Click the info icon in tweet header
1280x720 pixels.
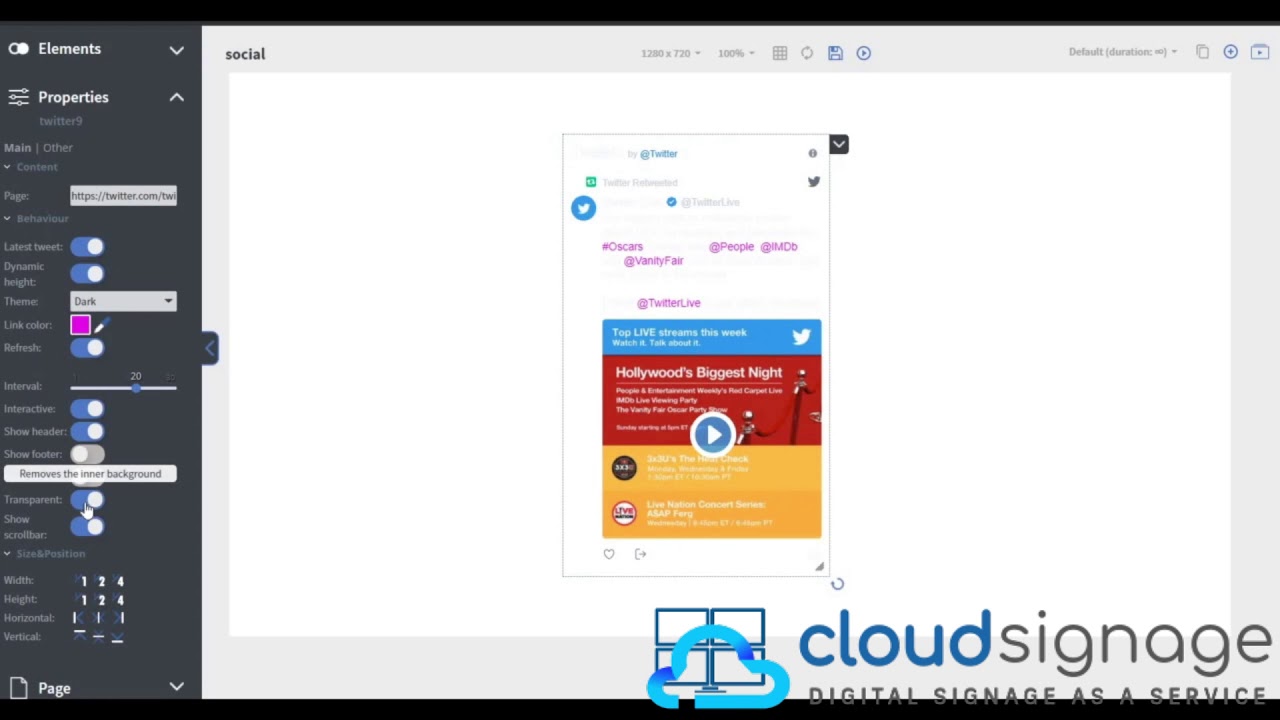tap(813, 153)
